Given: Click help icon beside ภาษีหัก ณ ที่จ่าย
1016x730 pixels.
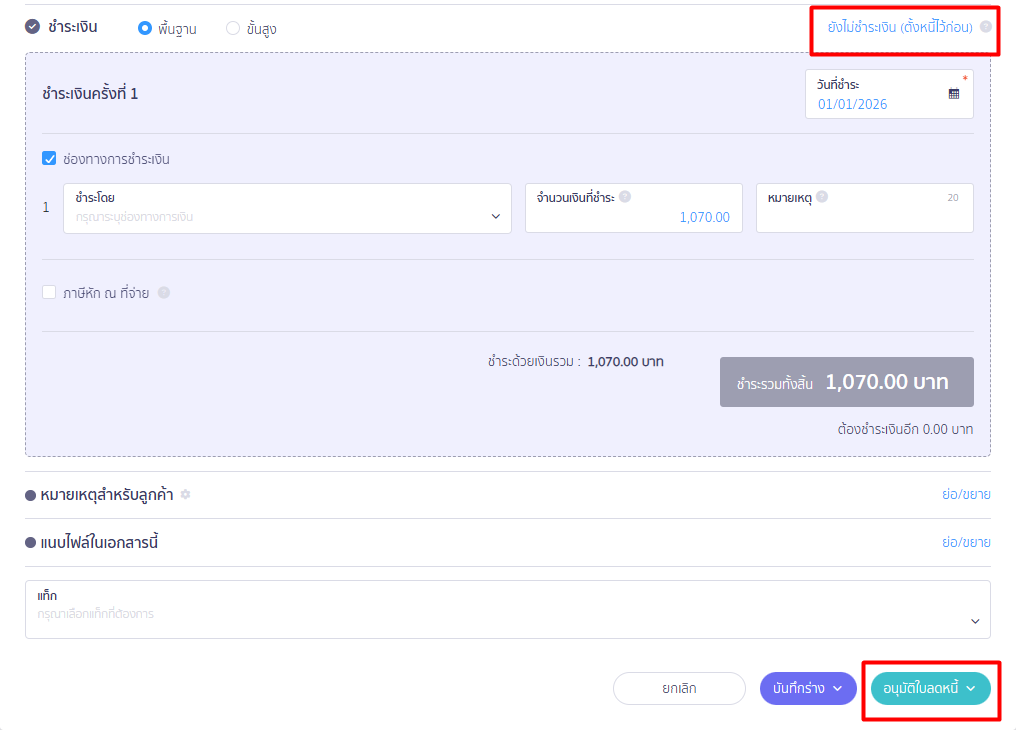Looking at the screenshot, I should 164,293.
